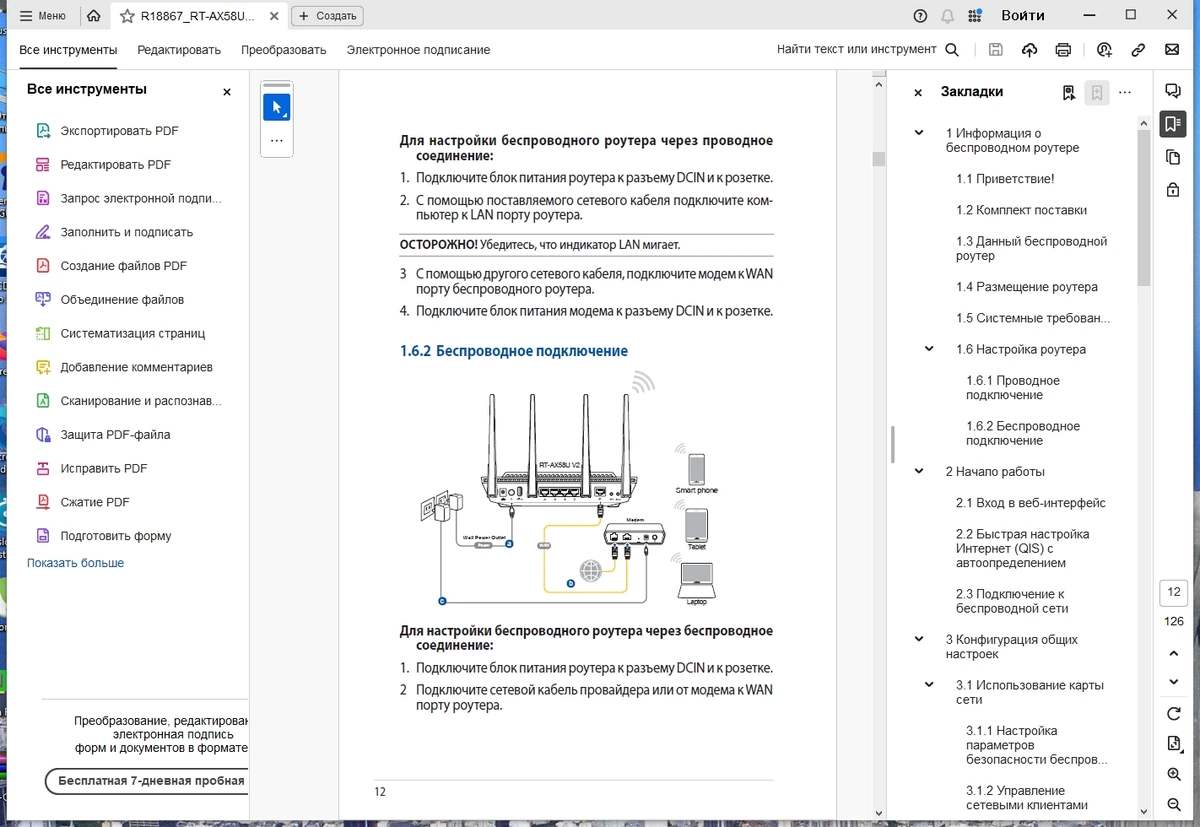
Task: Star the R18867_RT-AX58U document tab
Action: [x=127, y=16]
